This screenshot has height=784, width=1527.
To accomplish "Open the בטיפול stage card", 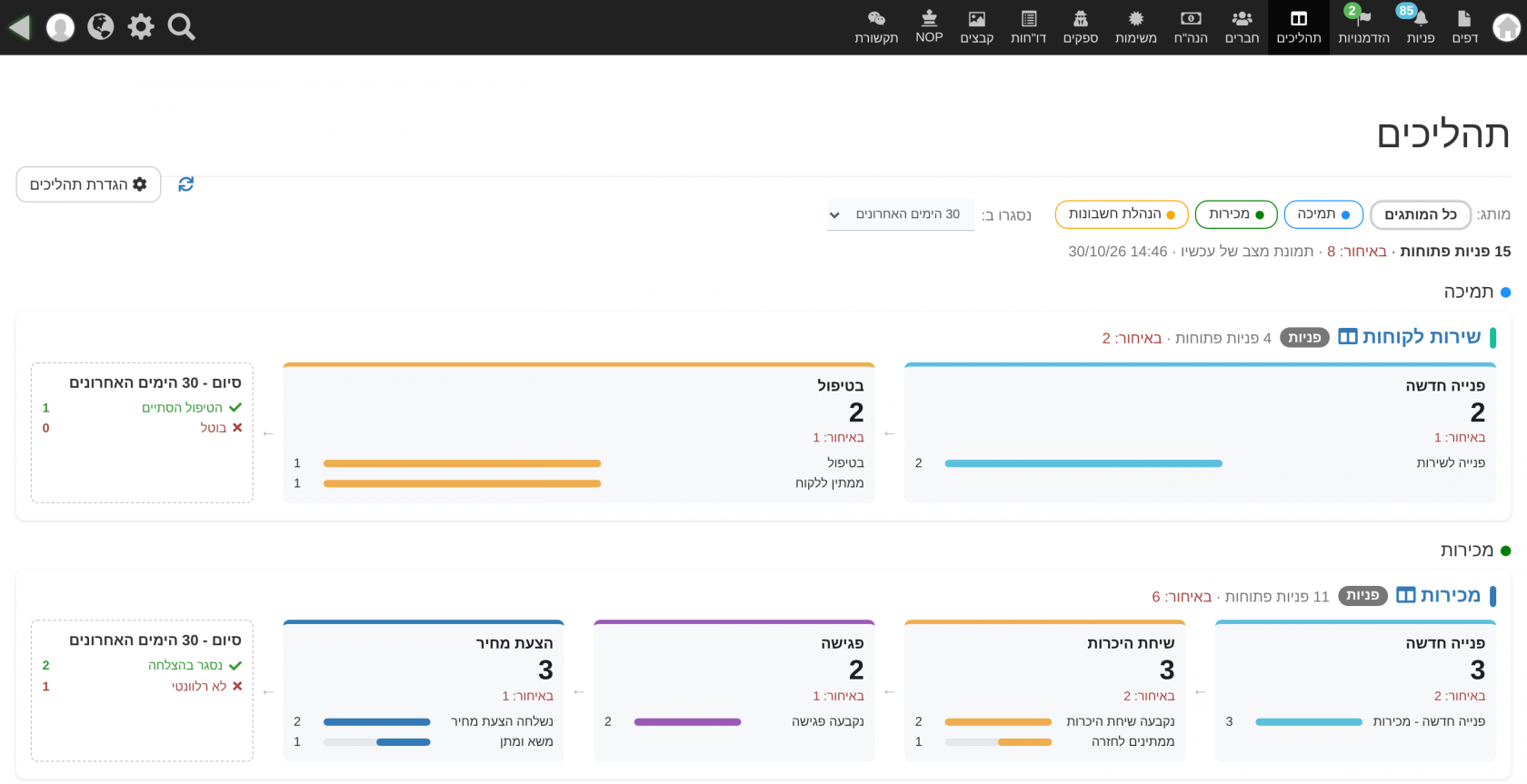I will (579, 432).
